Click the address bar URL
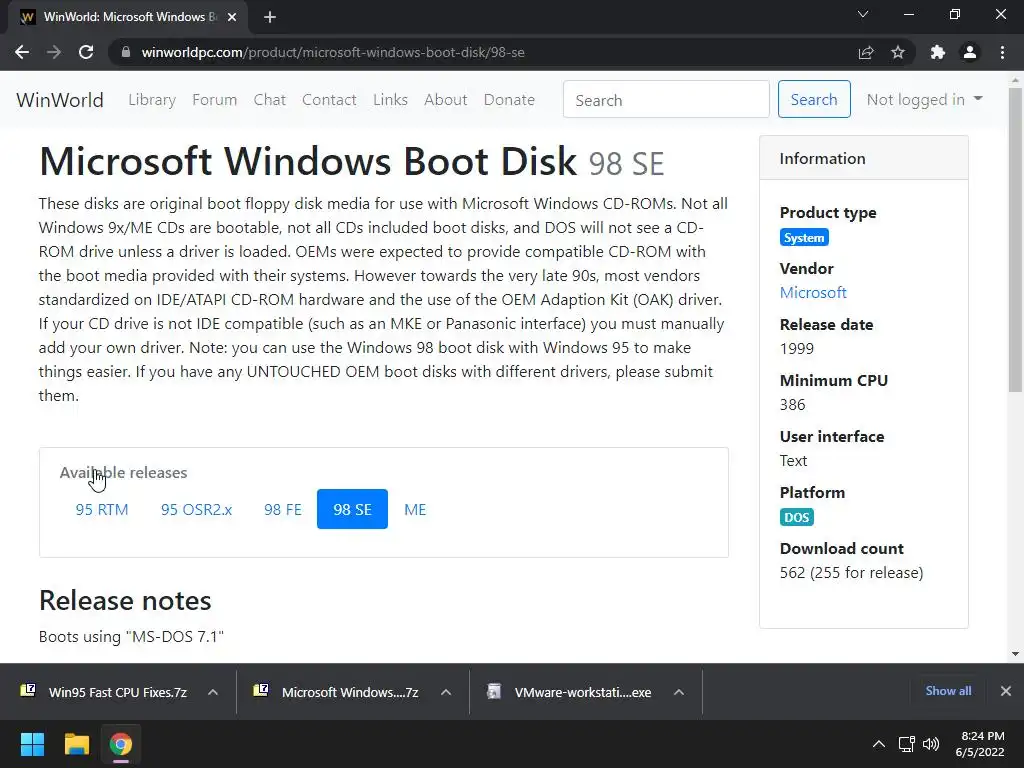The image size is (1024, 768). point(333,52)
